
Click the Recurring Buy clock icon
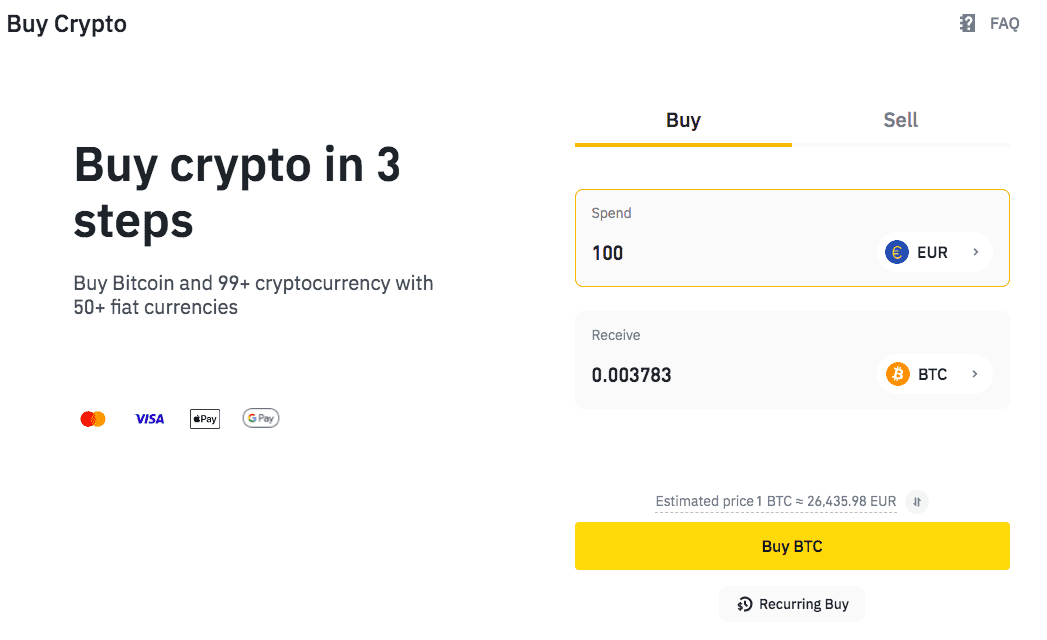743,604
